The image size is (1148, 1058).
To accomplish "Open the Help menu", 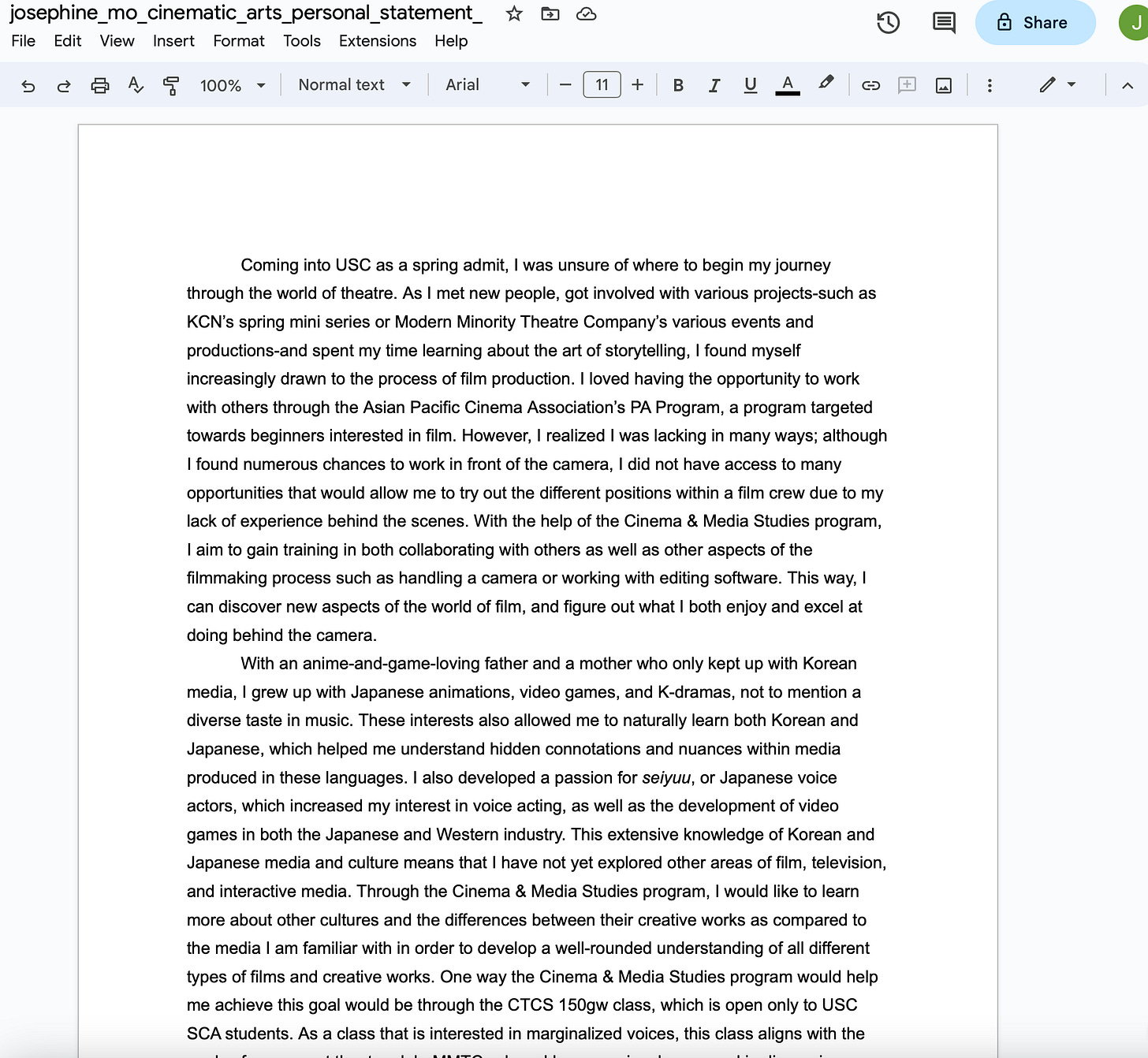I will tap(451, 41).
